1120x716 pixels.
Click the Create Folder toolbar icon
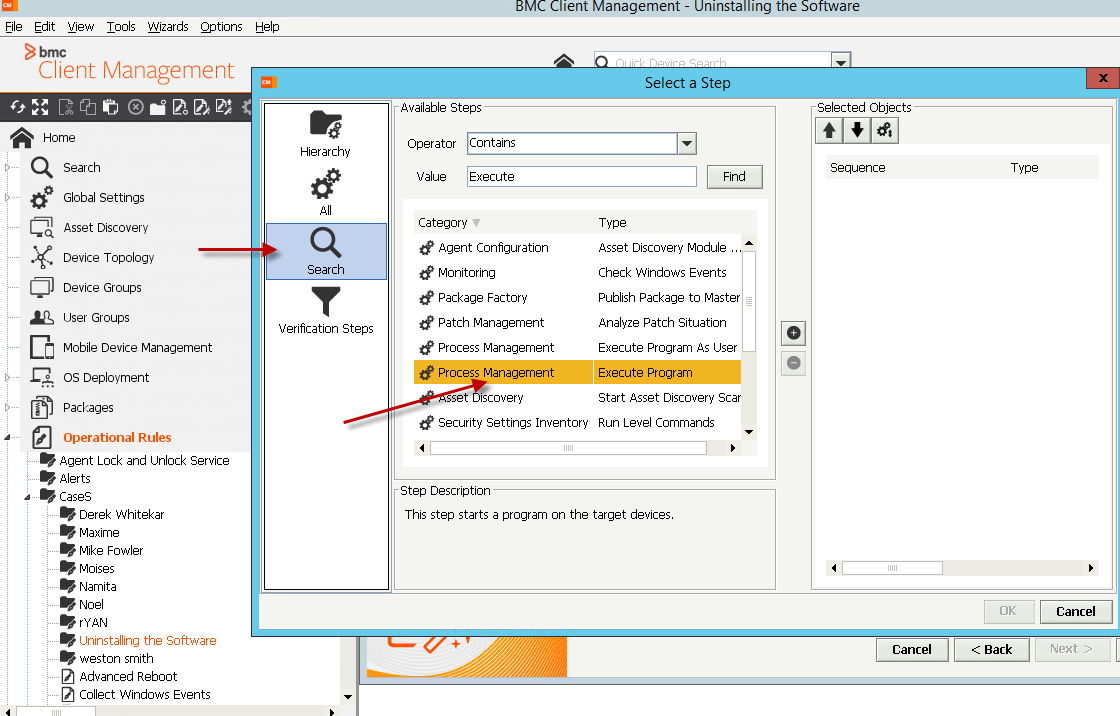[x=157, y=107]
